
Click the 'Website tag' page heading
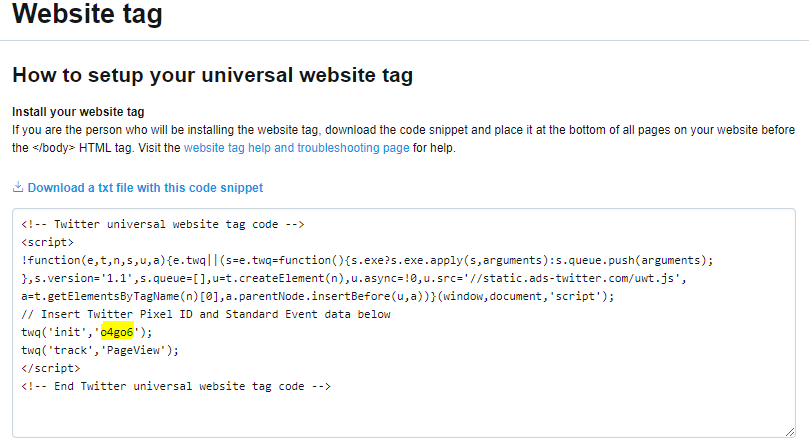pyautogui.click(x=87, y=13)
